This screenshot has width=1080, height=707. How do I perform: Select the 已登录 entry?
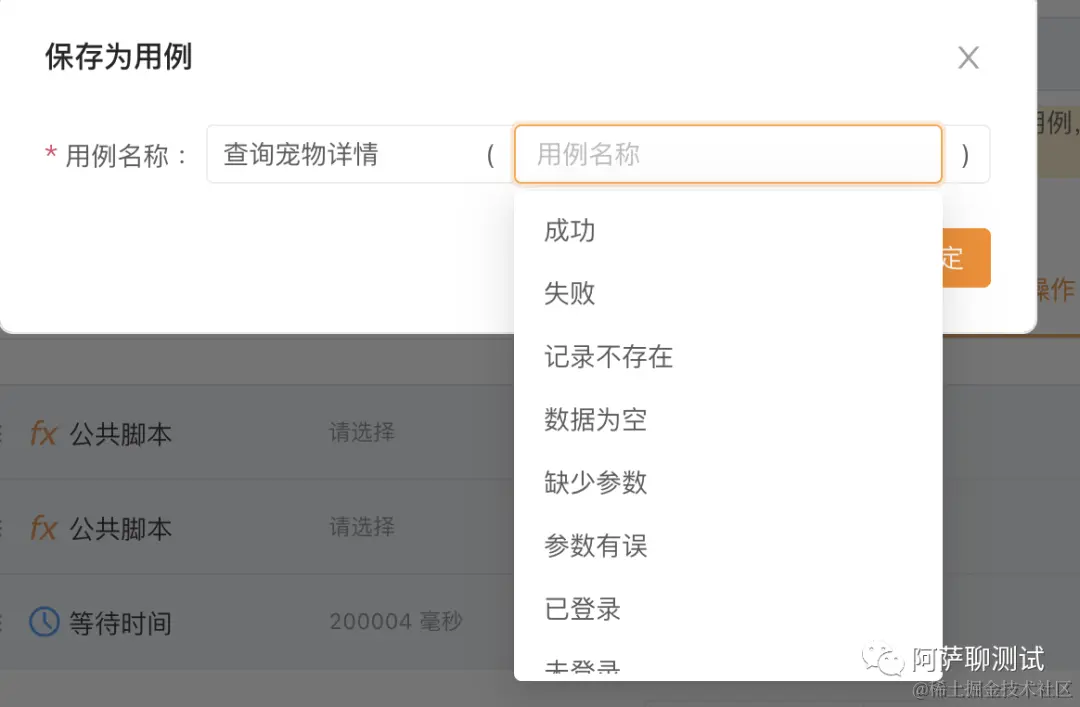(x=582, y=609)
